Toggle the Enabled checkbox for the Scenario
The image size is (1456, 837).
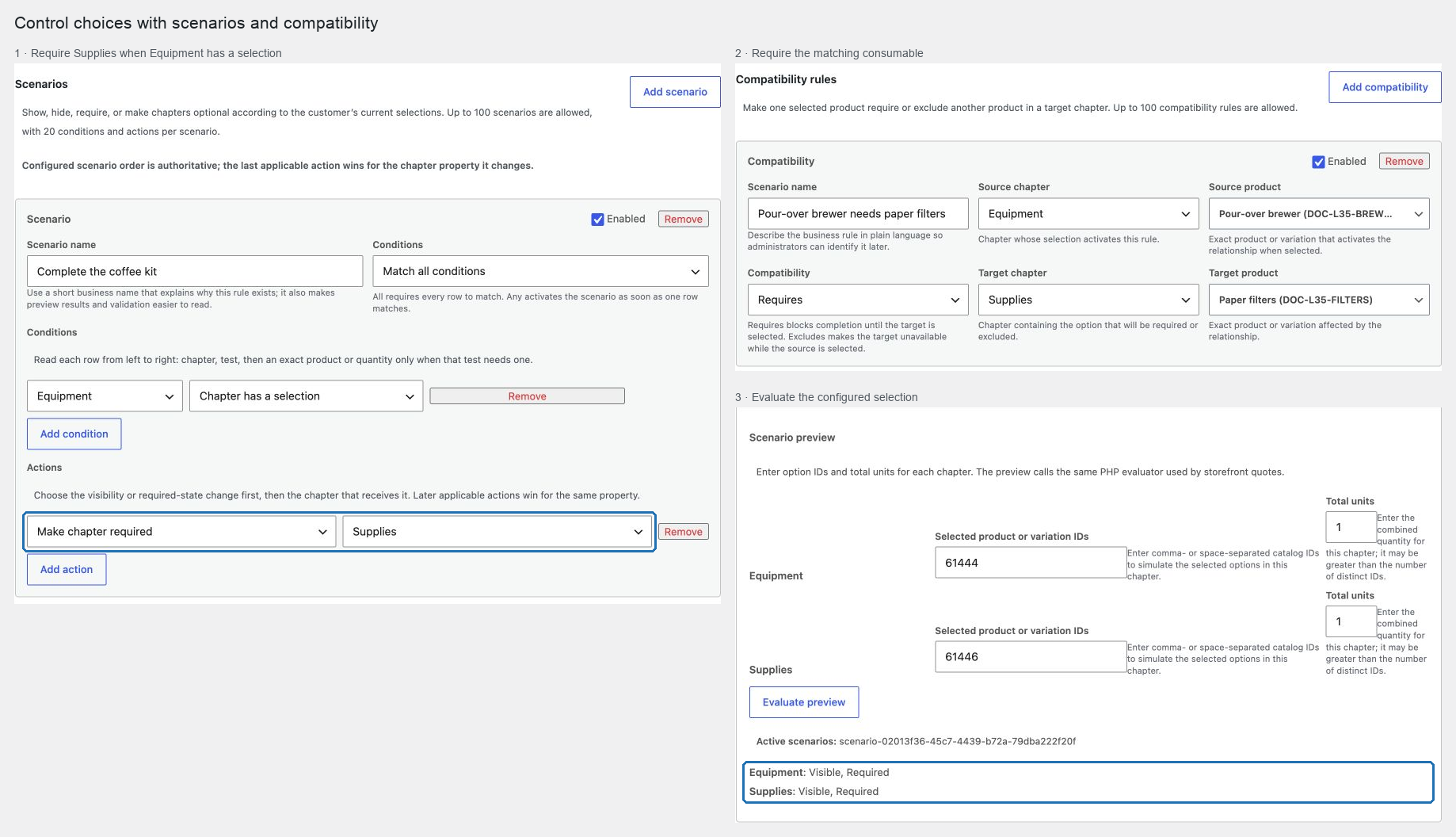click(597, 220)
